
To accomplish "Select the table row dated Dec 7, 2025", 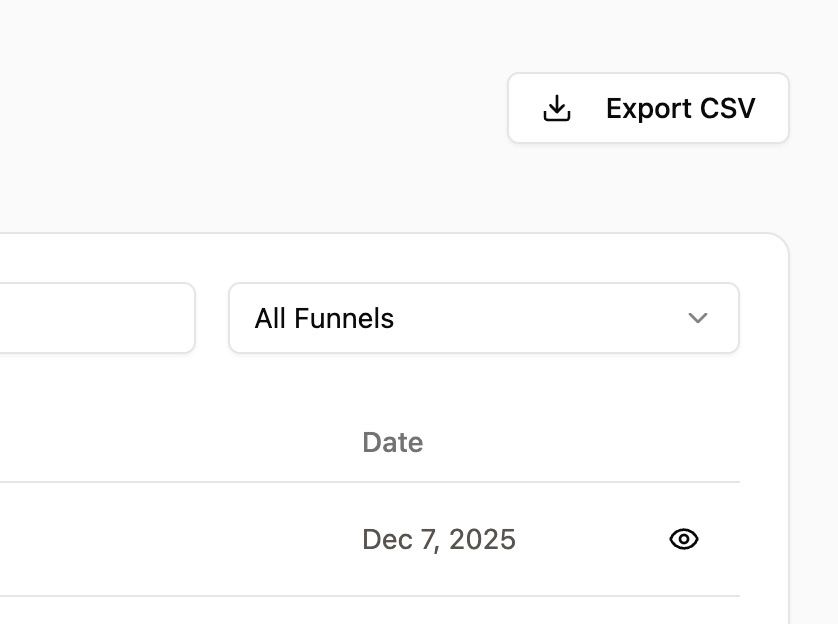I will click(x=370, y=539).
